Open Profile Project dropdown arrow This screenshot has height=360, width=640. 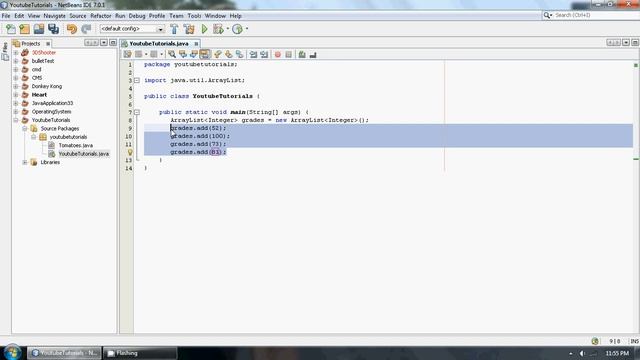[x=247, y=29]
